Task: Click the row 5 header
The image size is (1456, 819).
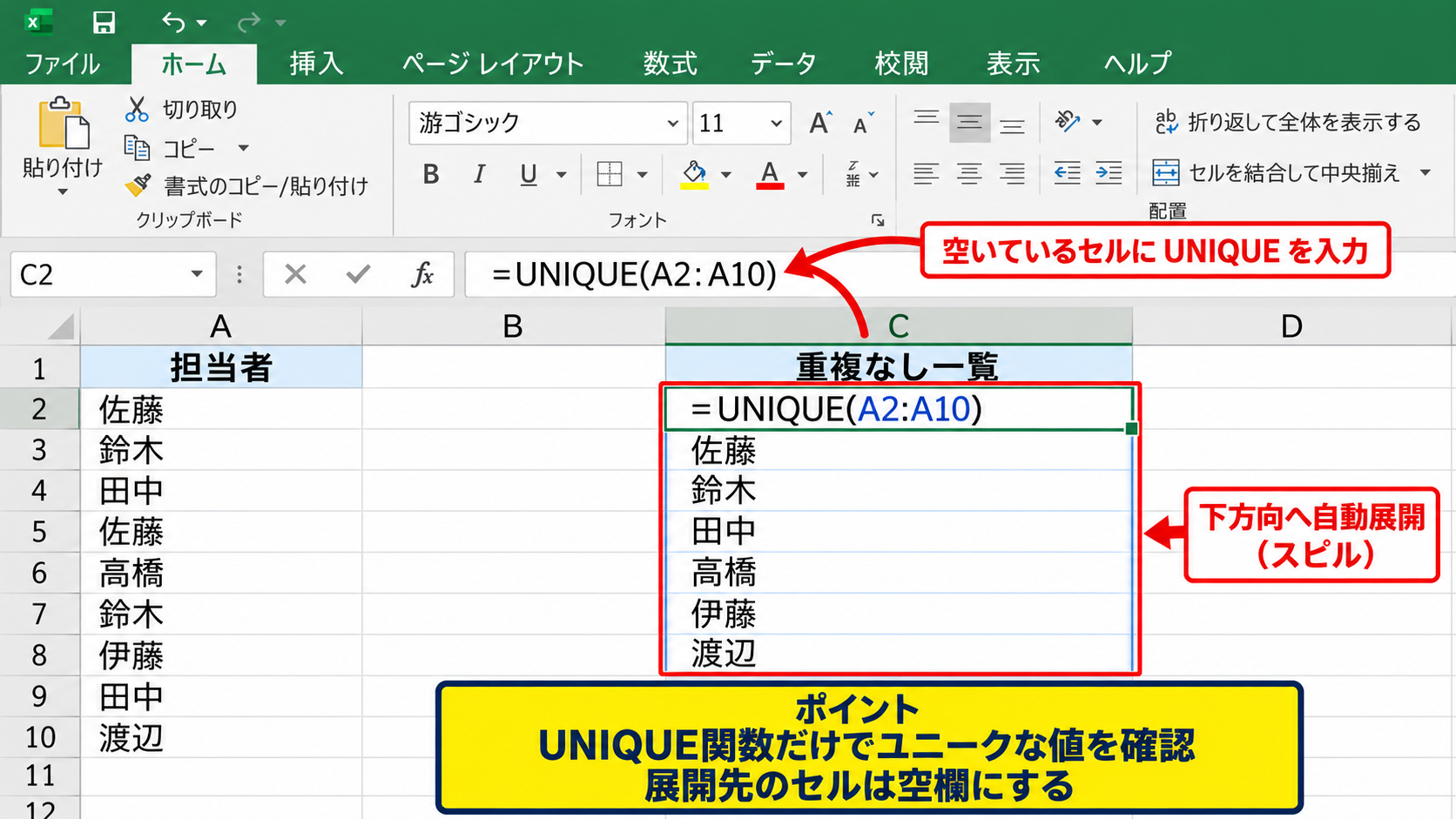Action: pos(39,532)
